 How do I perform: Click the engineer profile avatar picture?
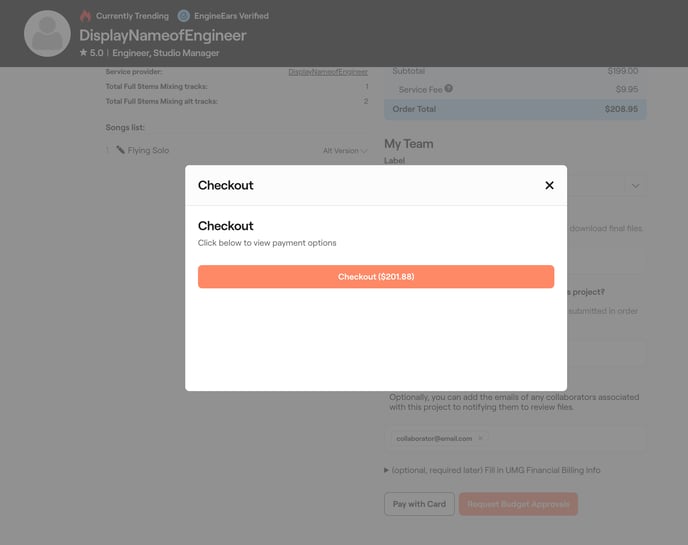pyautogui.click(x=47, y=34)
